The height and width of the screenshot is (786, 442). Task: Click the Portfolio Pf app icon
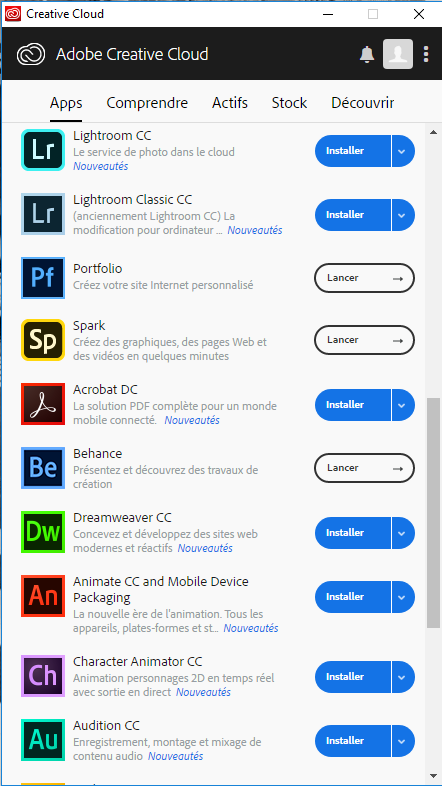click(43, 278)
